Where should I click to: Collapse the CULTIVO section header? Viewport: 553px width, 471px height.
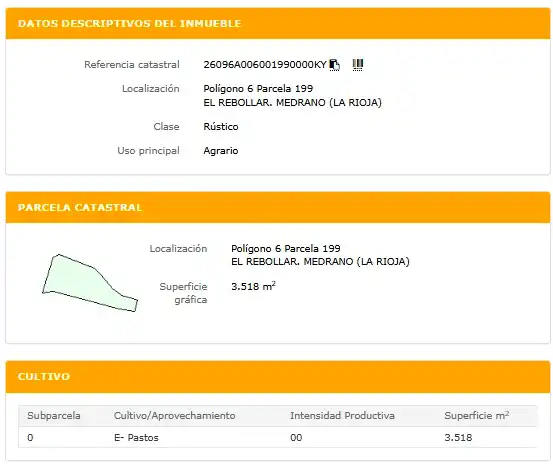click(278, 376)
